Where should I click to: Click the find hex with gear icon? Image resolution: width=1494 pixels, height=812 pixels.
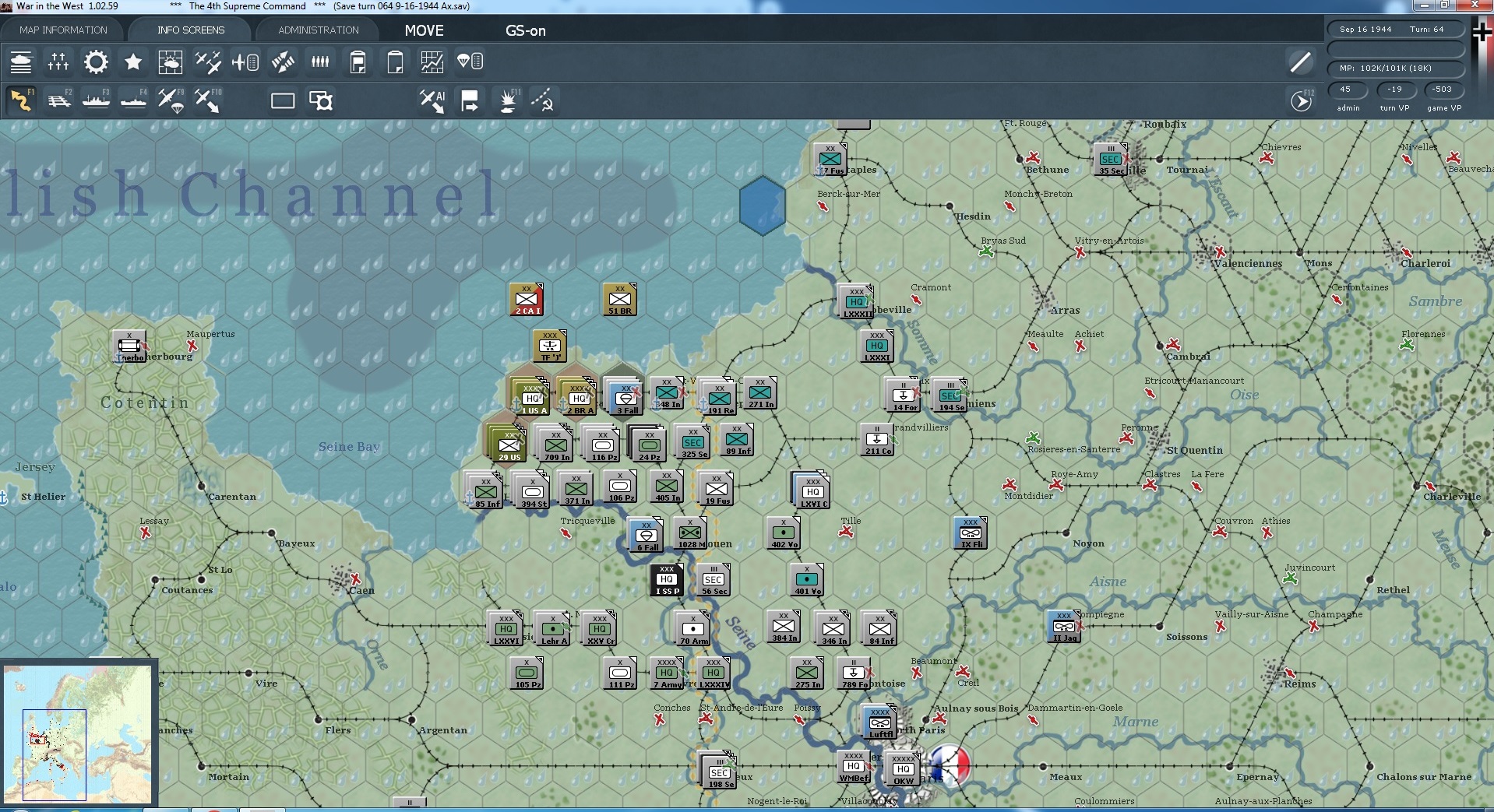coord(320,100)
